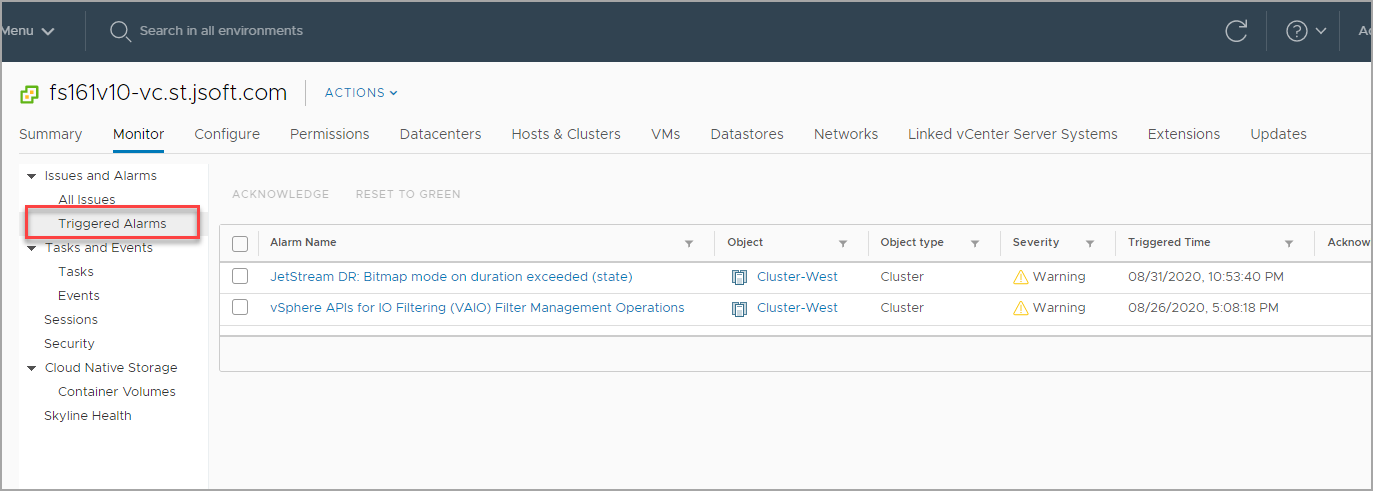Click the search magnifier icon
The height and width of the screenshot is (491, 1373).
click(x=120, y=31)
